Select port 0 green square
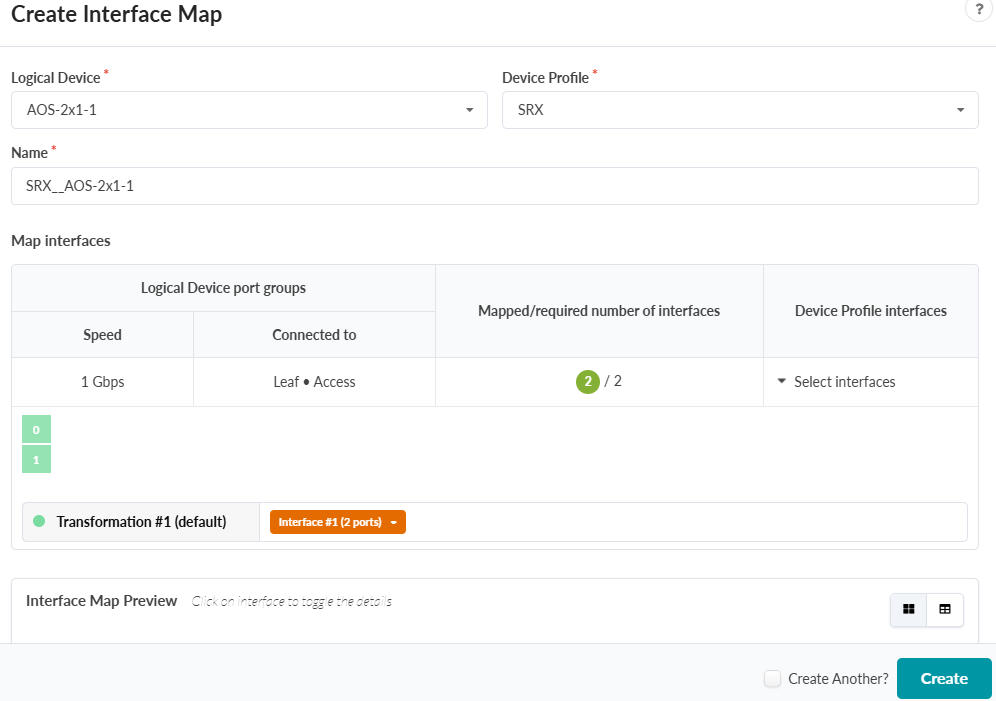996x701 pixels. (x=36, y=430)
